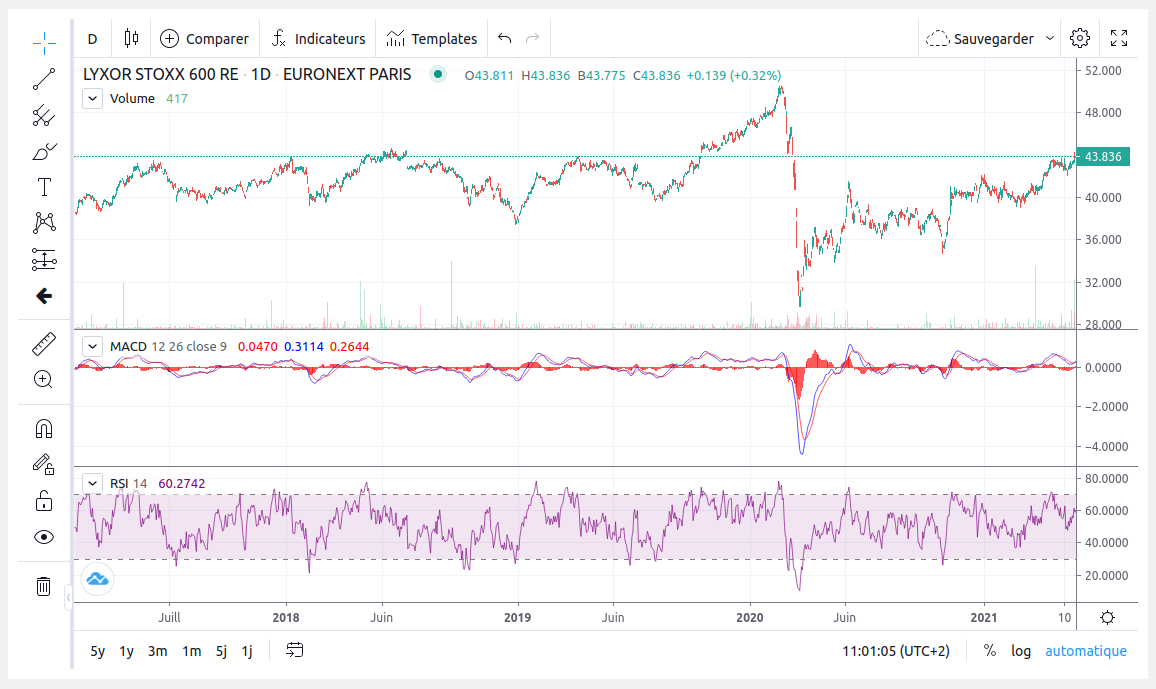The height and width of the screenshot is (689, 1156).
Task: Open chart settings gear icon
Action: 1080,38
